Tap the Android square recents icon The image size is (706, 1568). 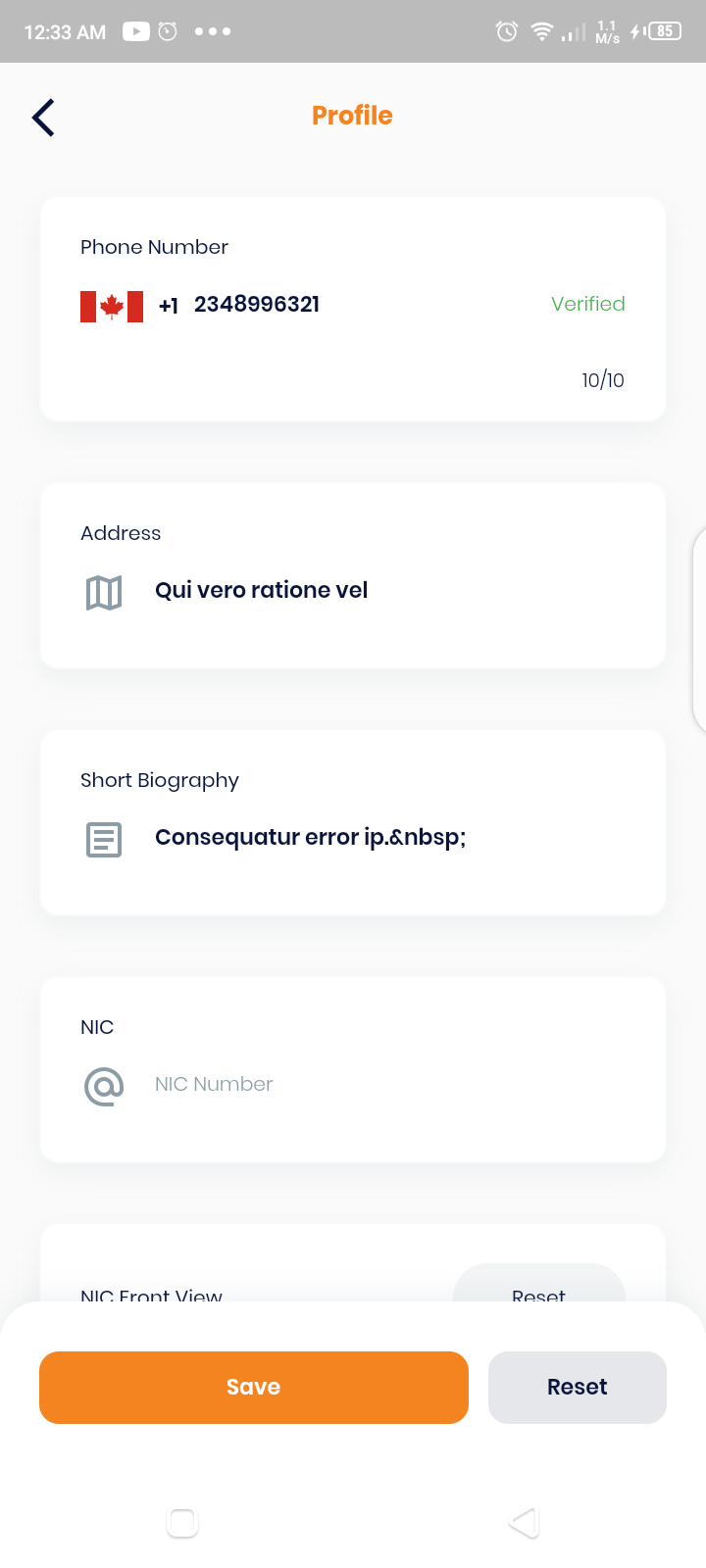(x=182, y=1522)
